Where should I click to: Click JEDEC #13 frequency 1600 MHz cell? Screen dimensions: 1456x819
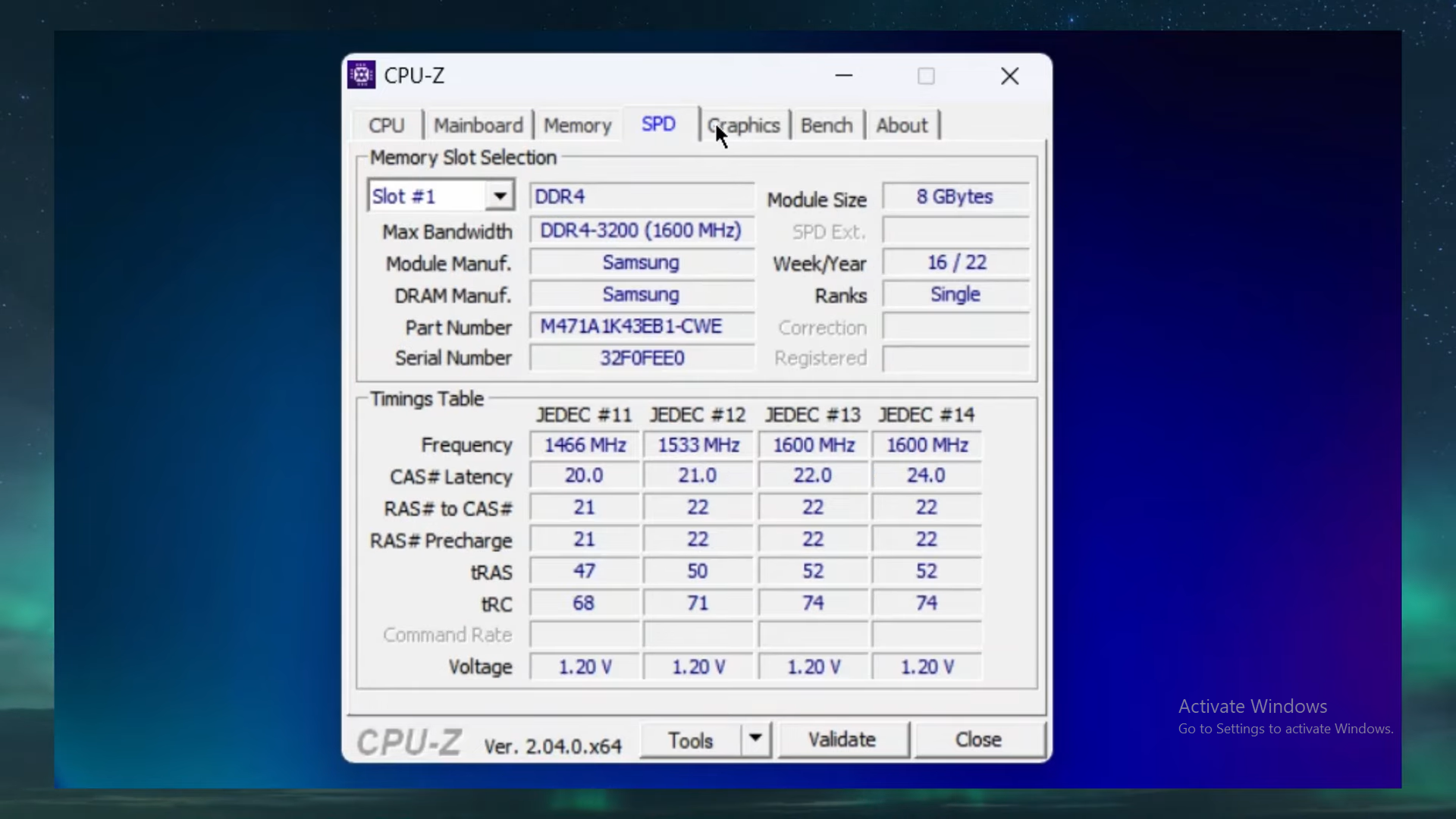coord(814,445)
